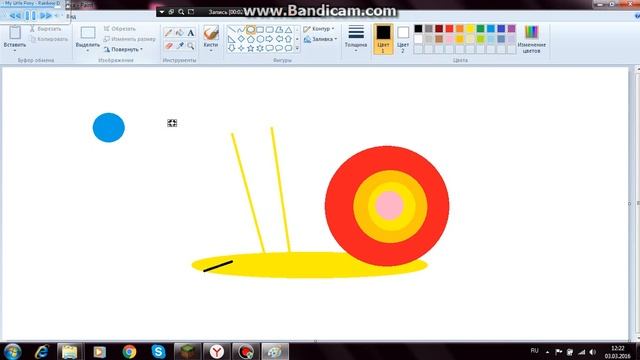The width and height of the screenshot is (640, 360).
Task: Select the Eraser tool
Action: 169,46
